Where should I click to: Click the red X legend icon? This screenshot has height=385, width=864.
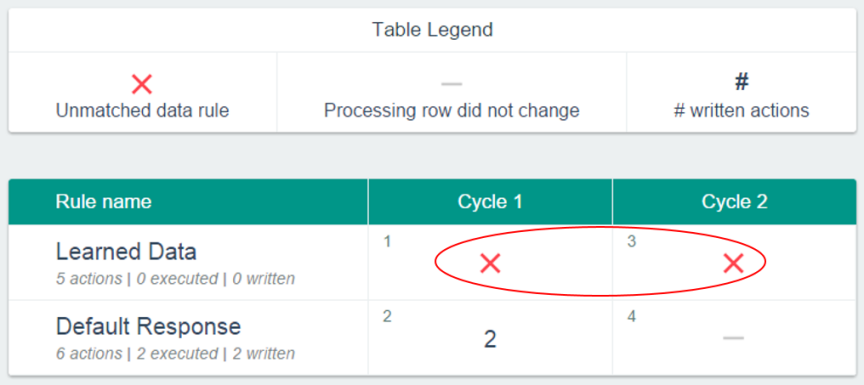pos(142,84)
